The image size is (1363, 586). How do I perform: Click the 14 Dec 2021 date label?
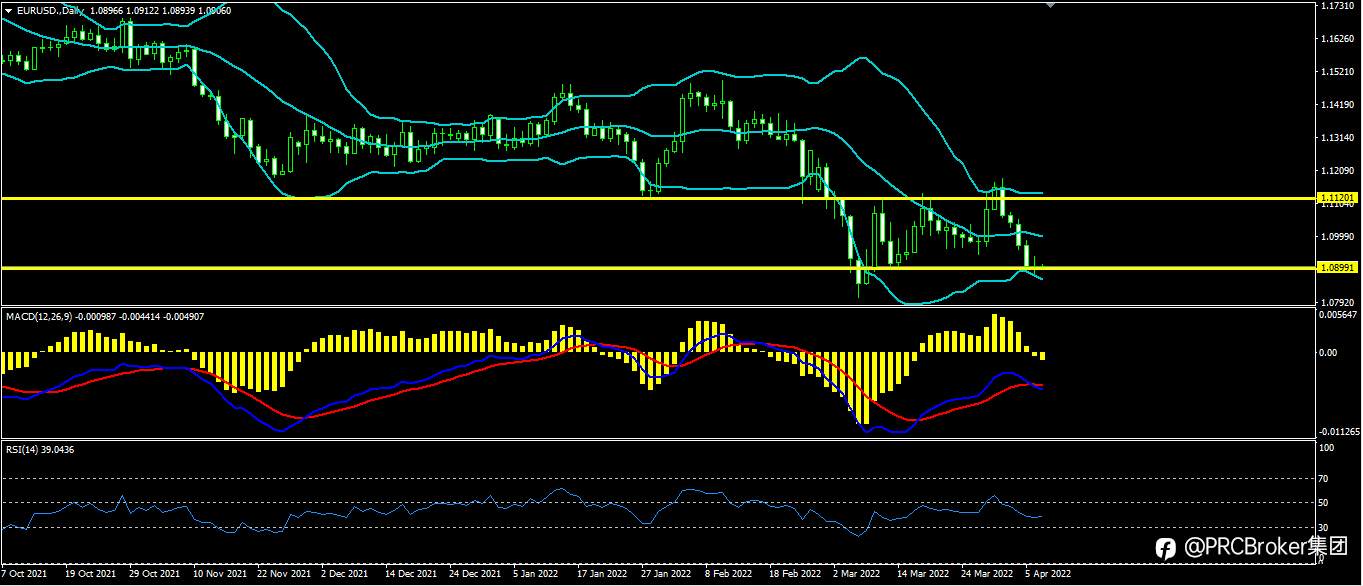click(x=411, y=575)
